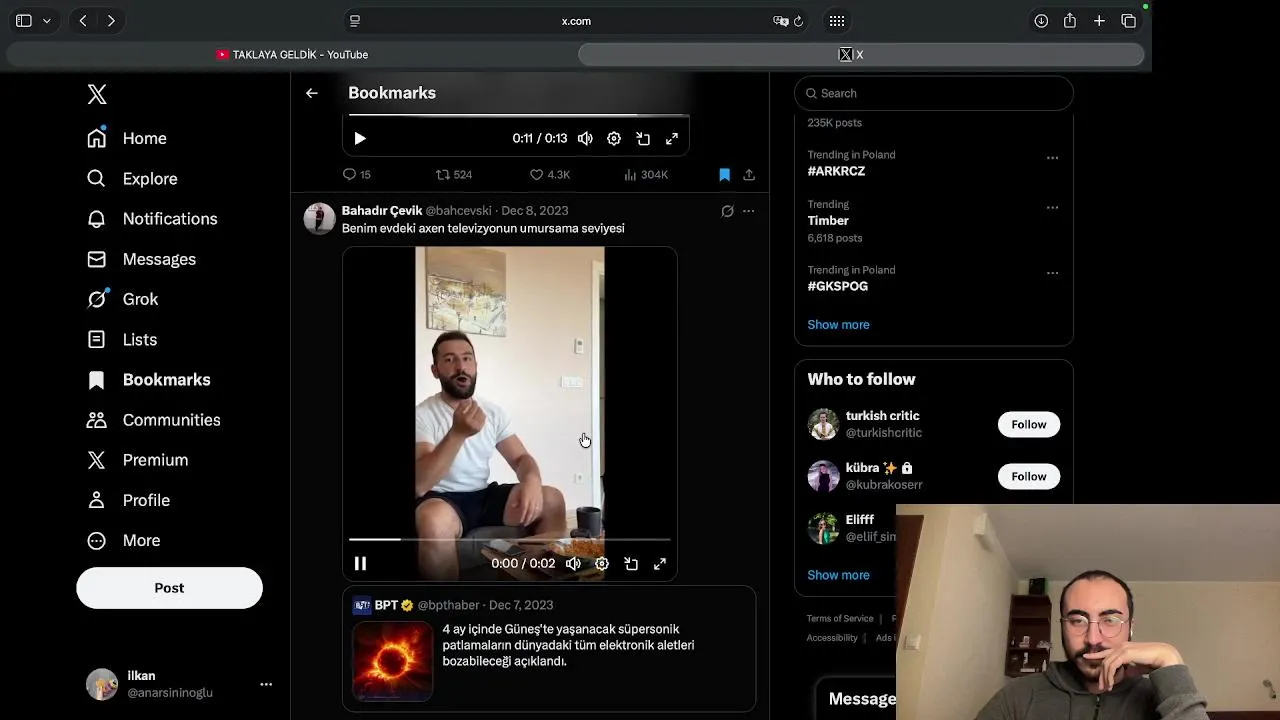1280x720 pixels.
Task: Switch to the X browser tab
Action: (861, 55)
